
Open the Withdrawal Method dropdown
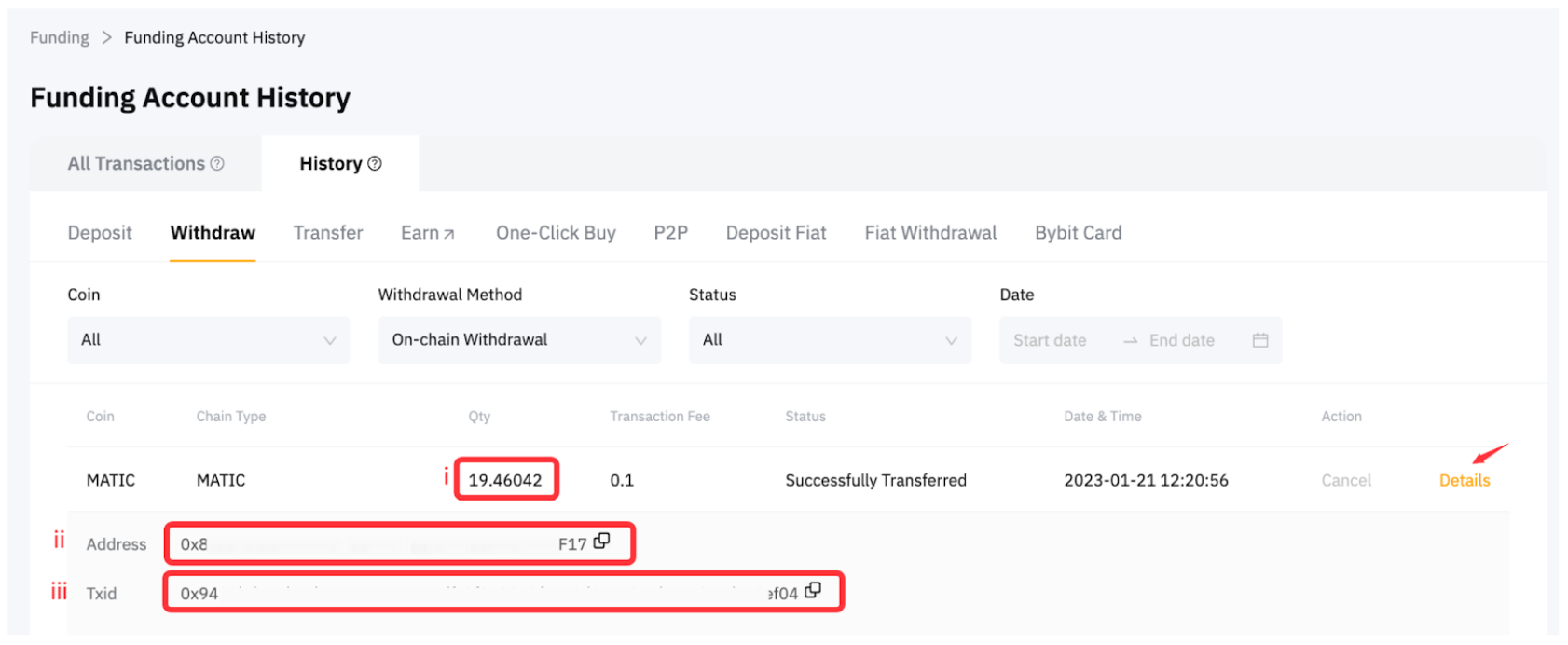(x=518, y=340)
